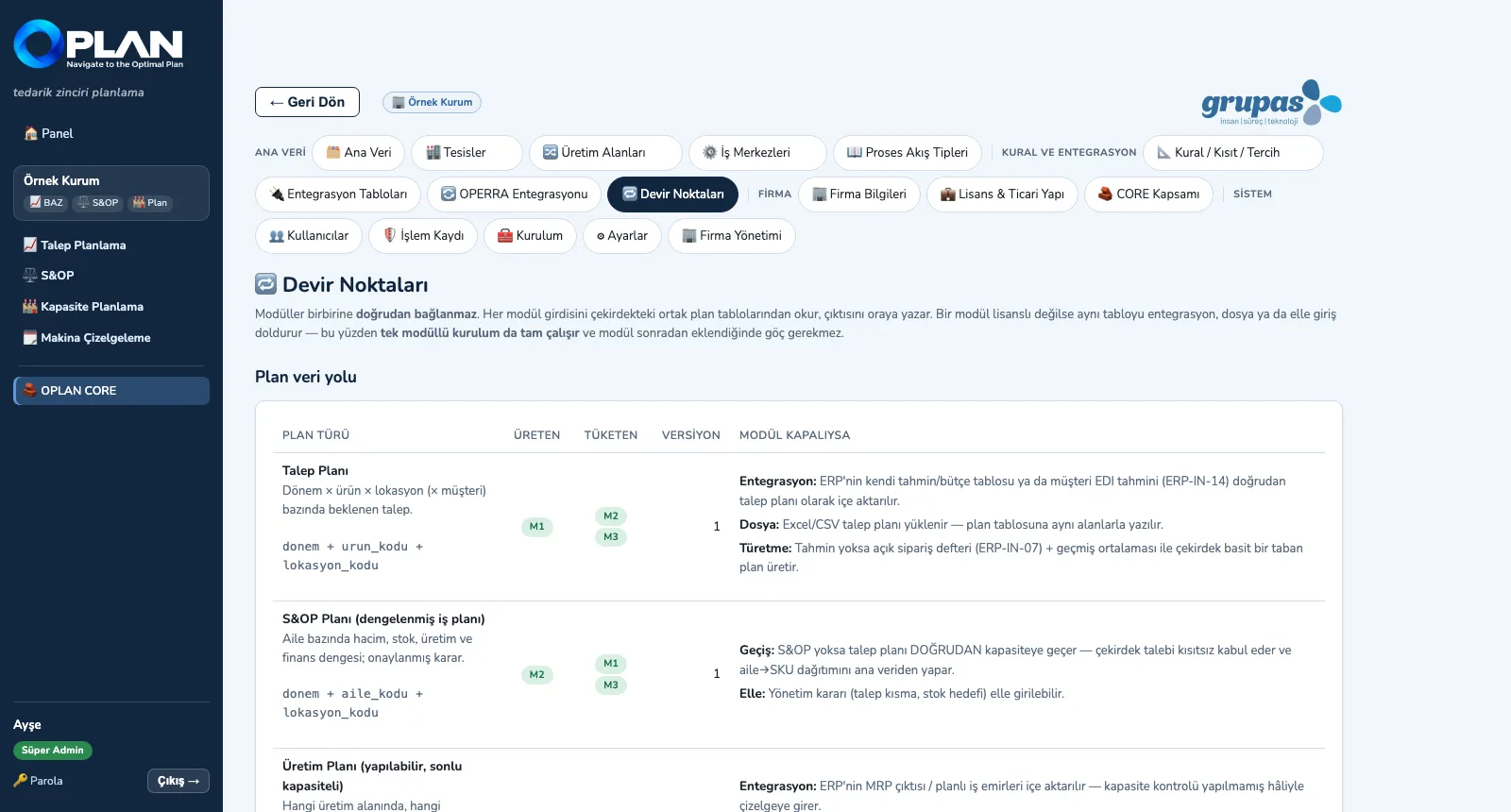This screenshot has height=812, width=1511.
Task: Switch to Üretim Alanları tab
Action: [605, 152]
